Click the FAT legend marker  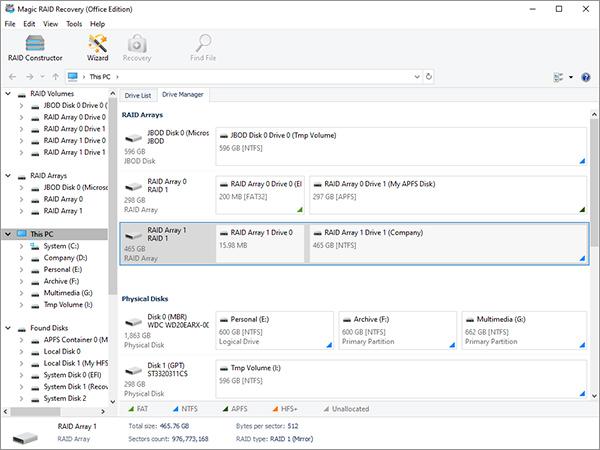tap(131, 409)
